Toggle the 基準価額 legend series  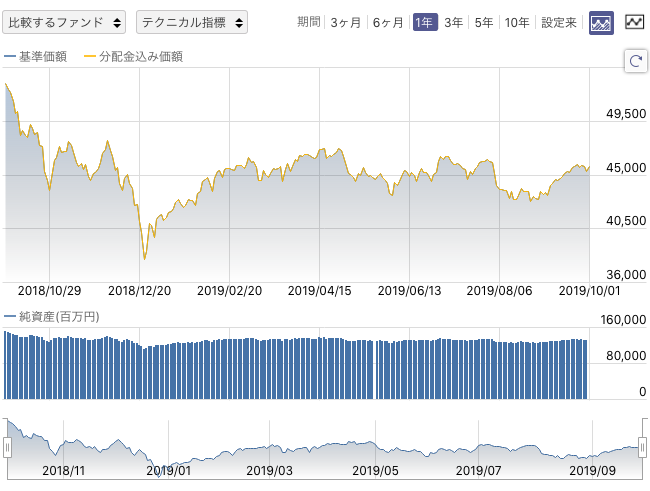click(35, 56)
